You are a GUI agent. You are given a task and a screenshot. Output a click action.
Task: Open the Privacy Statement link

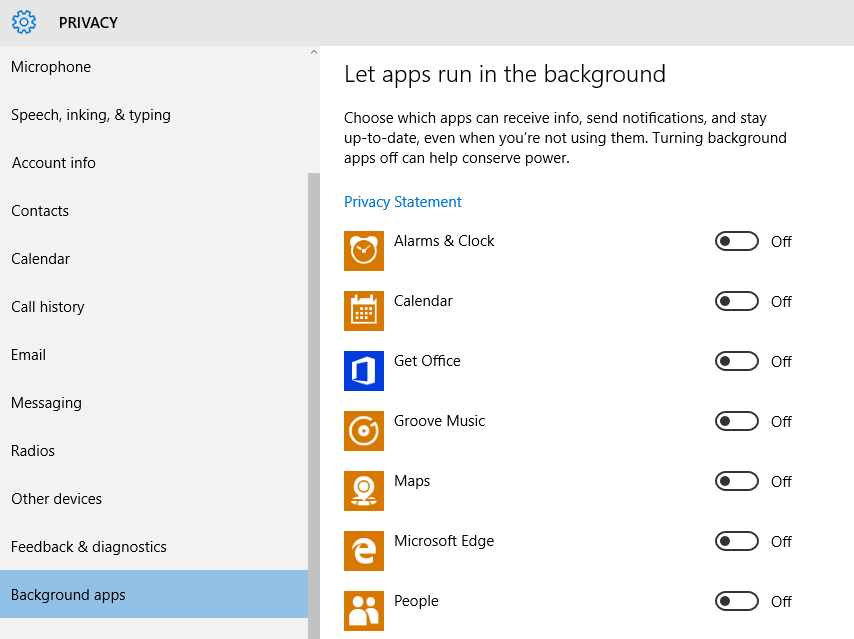[403, 202]
